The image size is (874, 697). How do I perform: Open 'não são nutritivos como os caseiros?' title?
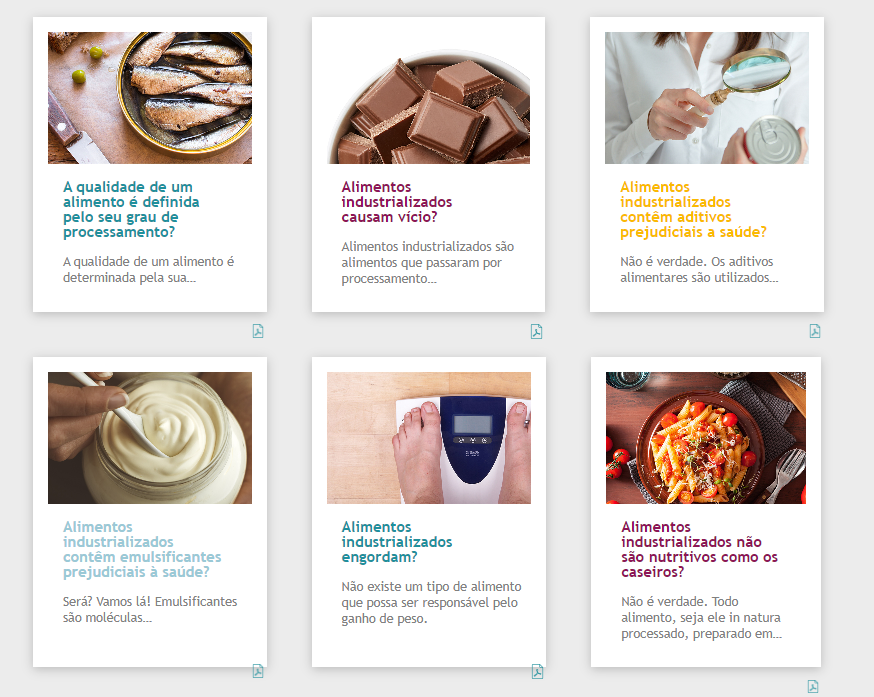(x=700, y=549)
